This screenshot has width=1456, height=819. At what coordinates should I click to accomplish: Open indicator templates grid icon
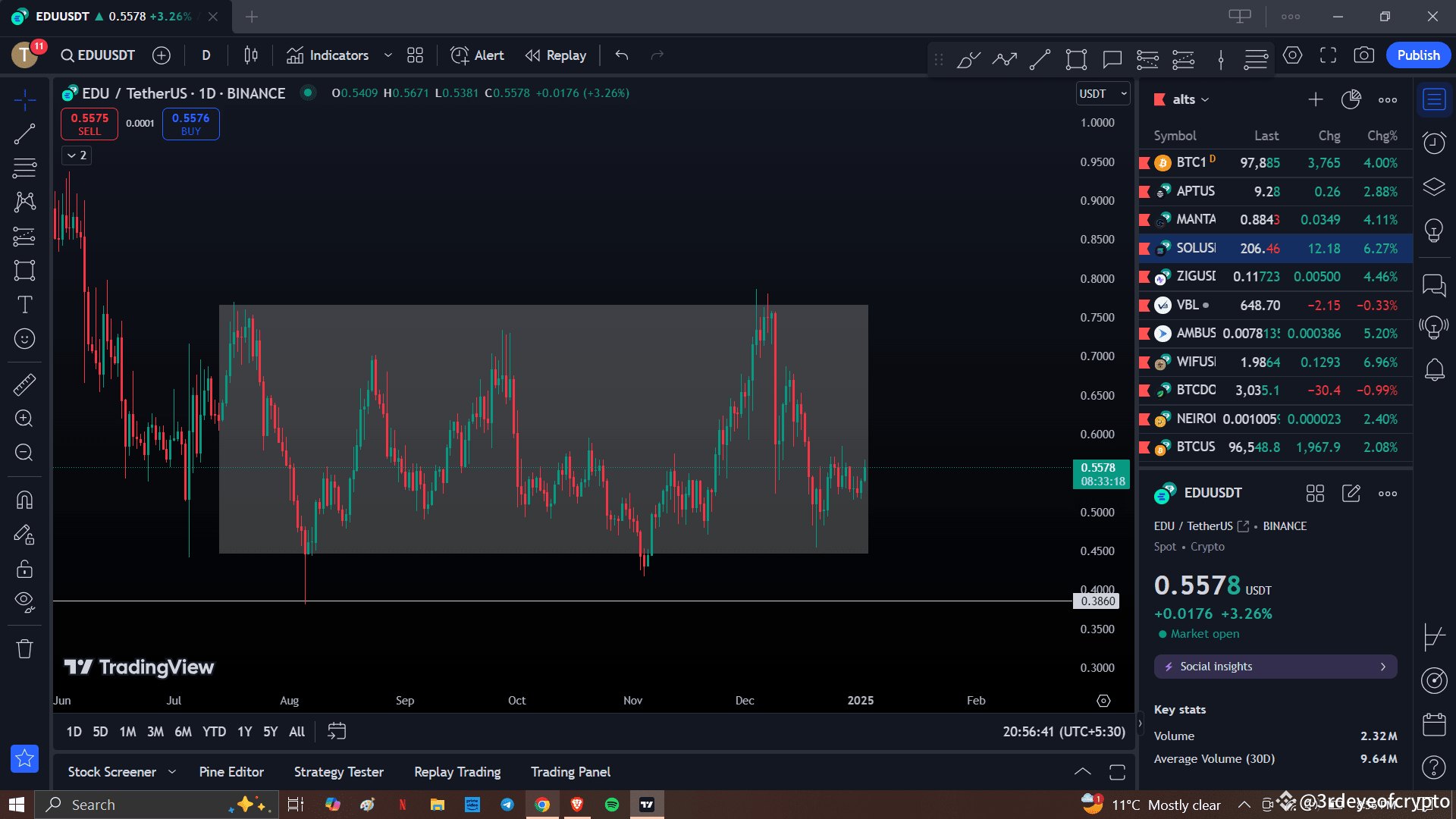coord(415,55)
